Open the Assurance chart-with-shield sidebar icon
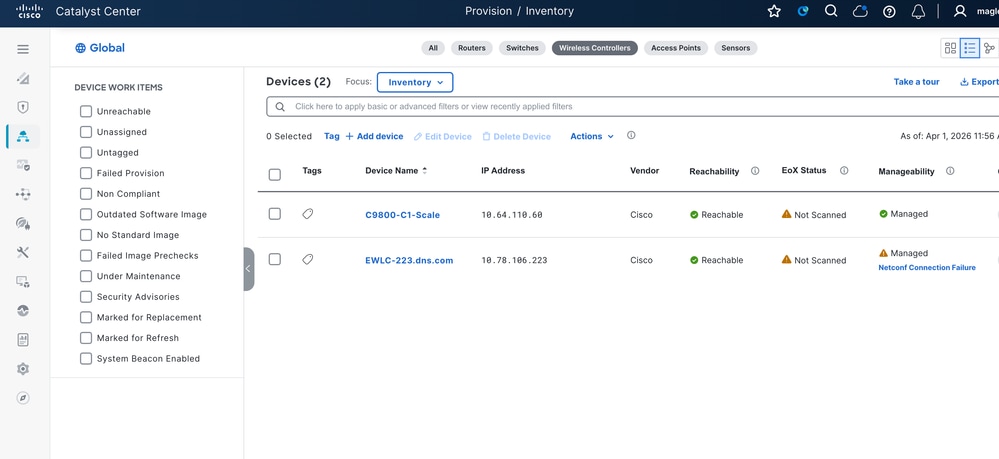This screenshot has height=459, width=999. pyautogui.click(x=23, y=166)
